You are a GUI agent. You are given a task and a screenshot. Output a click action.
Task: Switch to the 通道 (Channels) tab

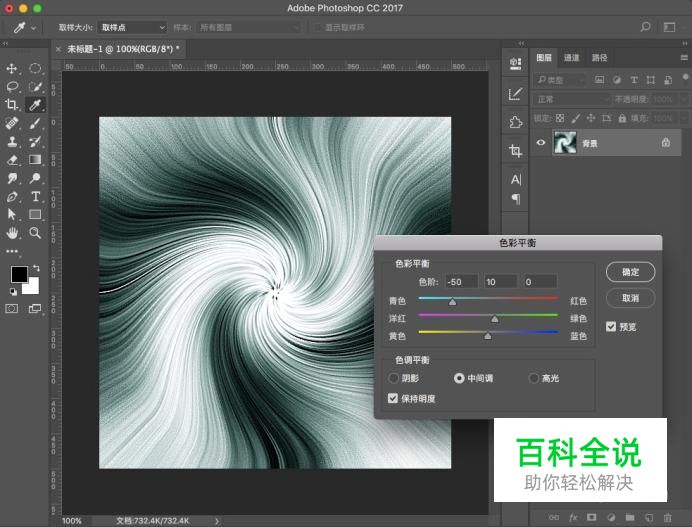571,58
